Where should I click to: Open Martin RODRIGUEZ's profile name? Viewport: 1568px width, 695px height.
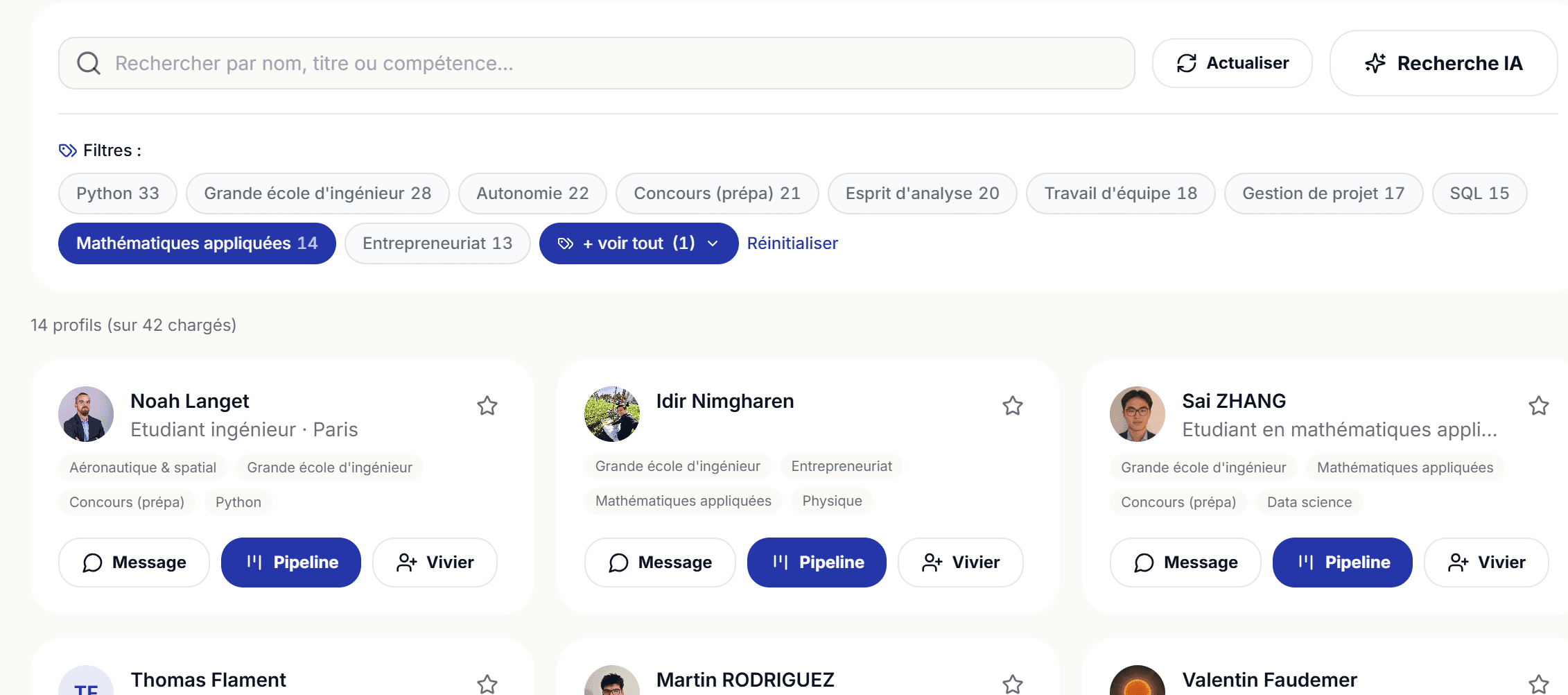coord(745,680)
